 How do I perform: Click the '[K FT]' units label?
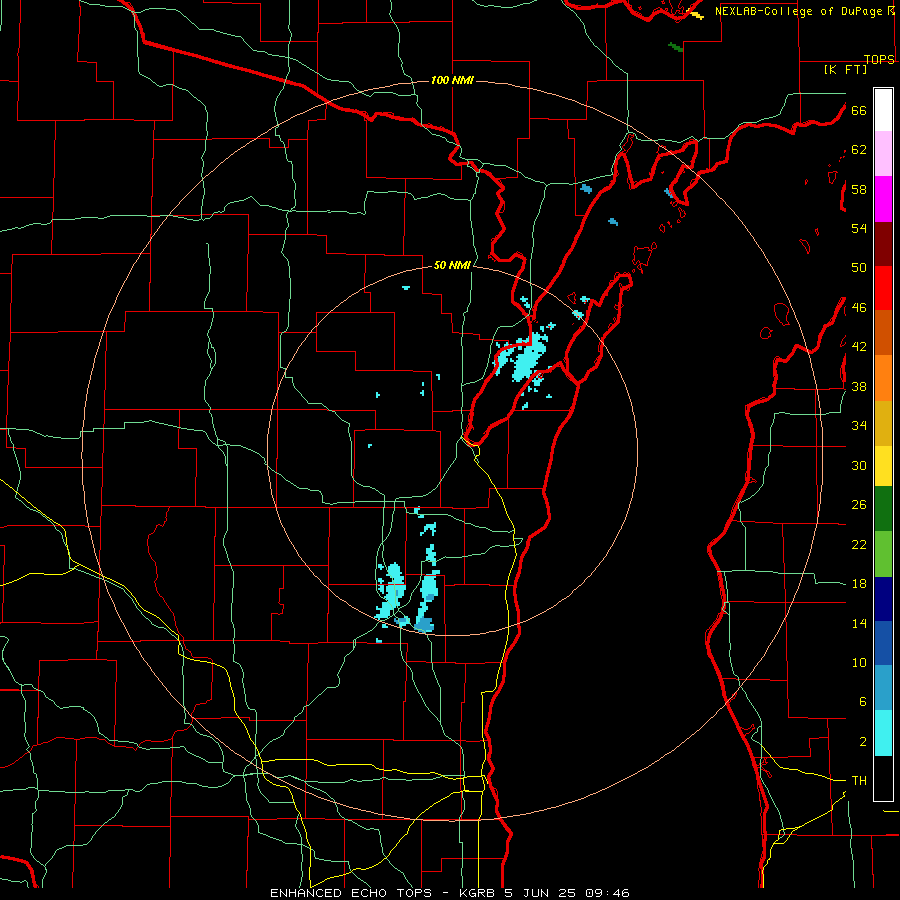[x=845, y=70]
